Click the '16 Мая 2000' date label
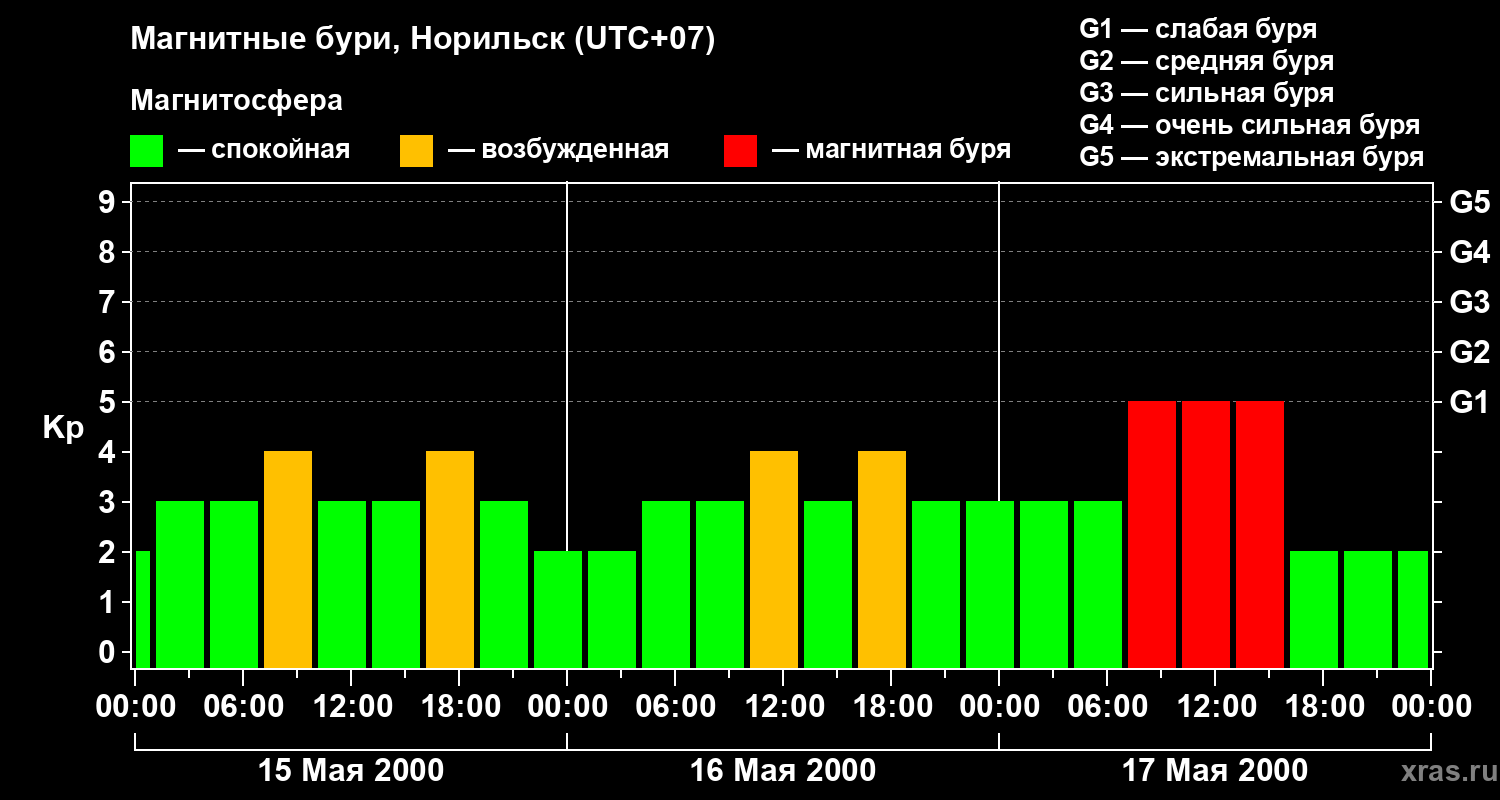The image size is (1500, 800). click(x=783, y=771)
